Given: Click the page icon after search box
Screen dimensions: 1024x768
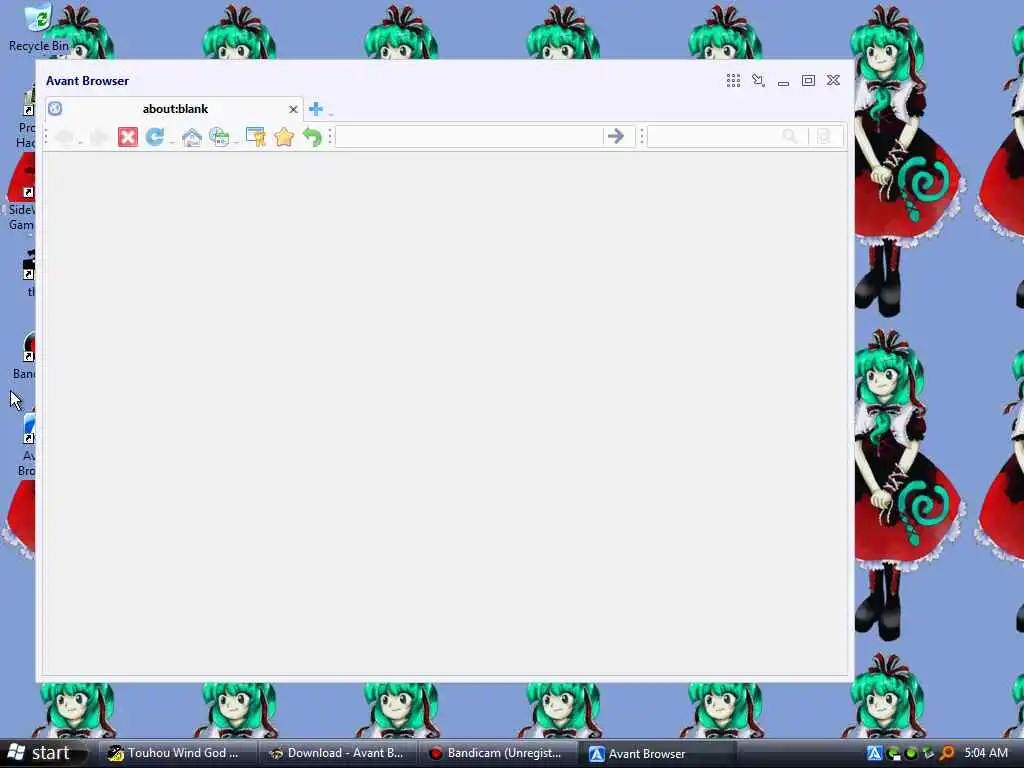Looking at the screenshot, I should (x=824, y=136).
